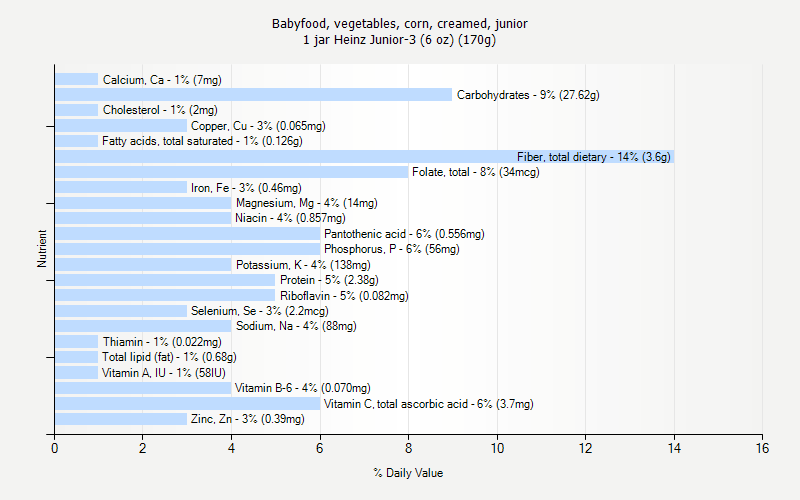Click the x-axis tick label '10'
This screenshot has width=800, height=500.
tap(497, 448)
